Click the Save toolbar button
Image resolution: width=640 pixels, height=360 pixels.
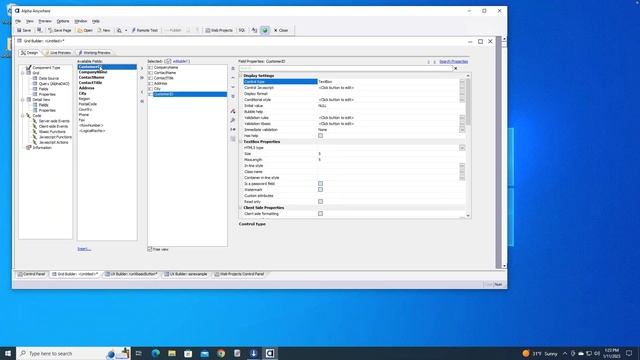tap(24, 30)
